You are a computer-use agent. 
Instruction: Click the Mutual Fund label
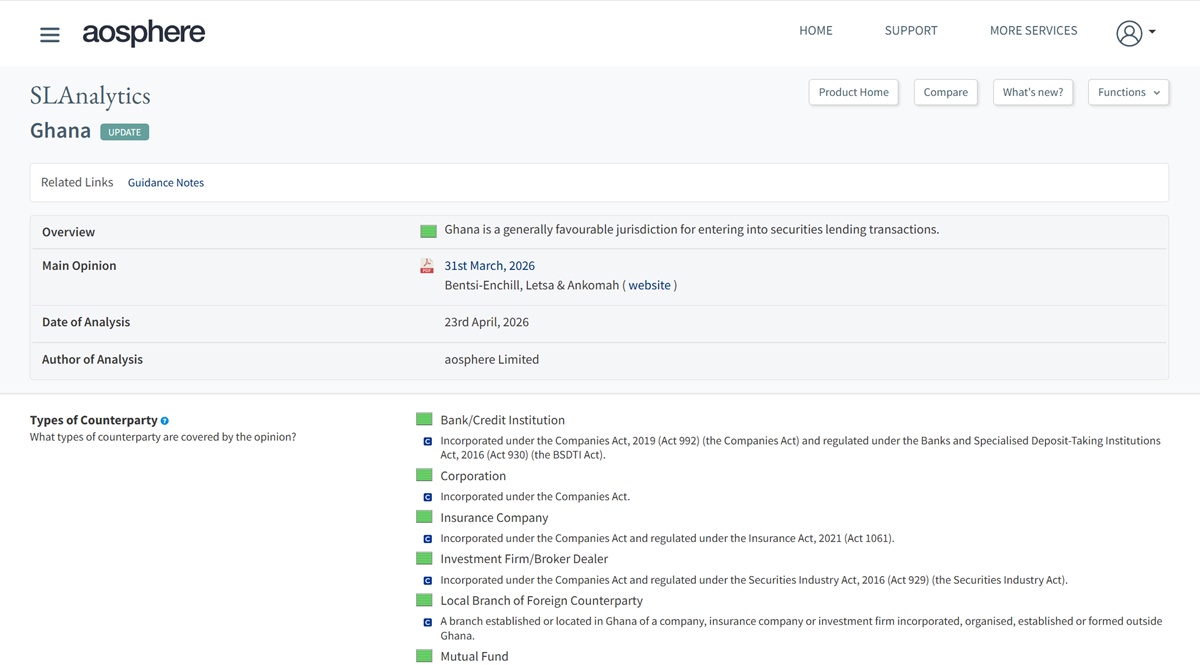pos(474,657)
